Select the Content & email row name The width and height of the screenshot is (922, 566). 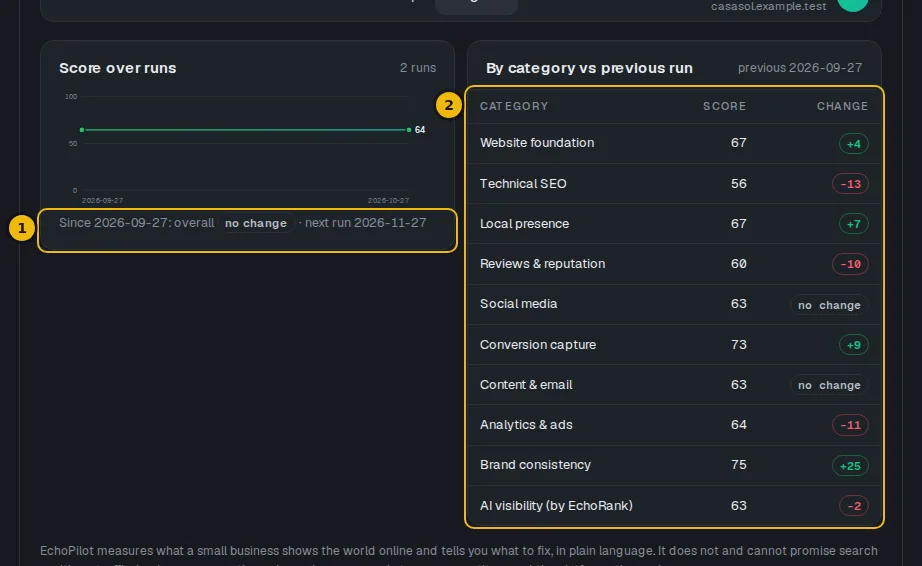coord(526,385)
